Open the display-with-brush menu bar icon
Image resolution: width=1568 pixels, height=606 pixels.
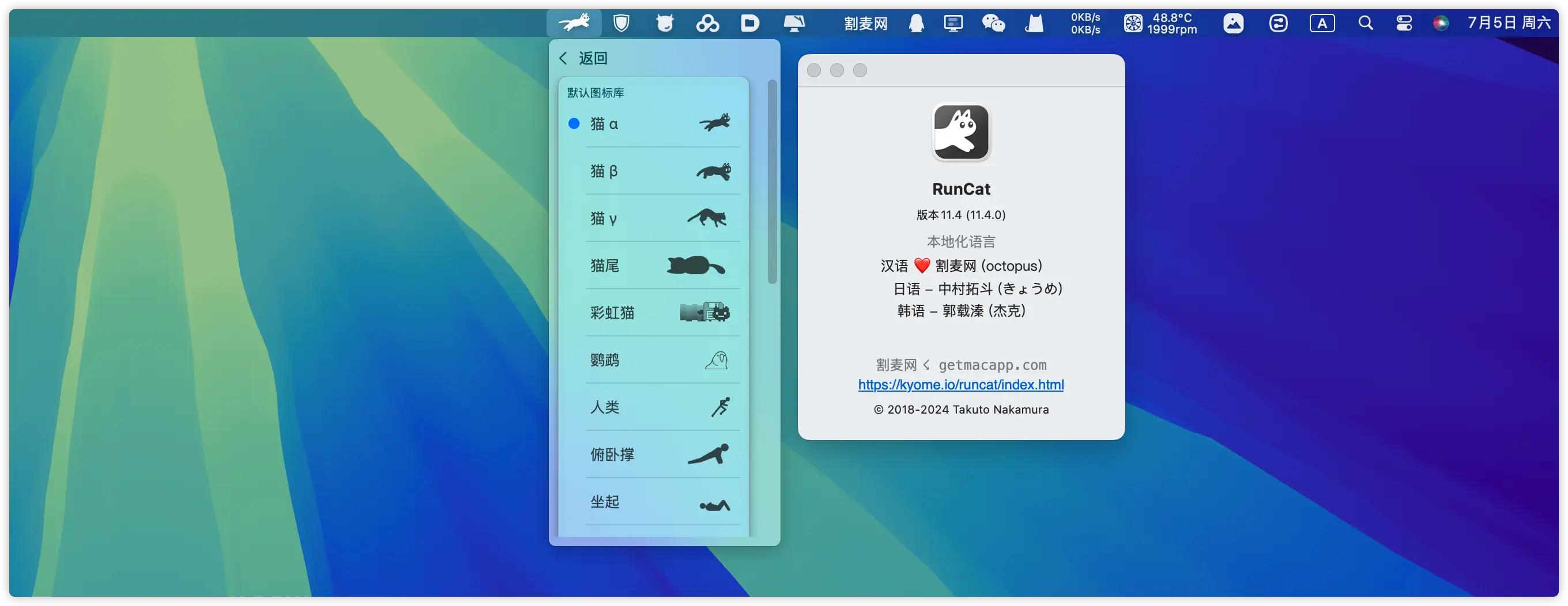794,23
